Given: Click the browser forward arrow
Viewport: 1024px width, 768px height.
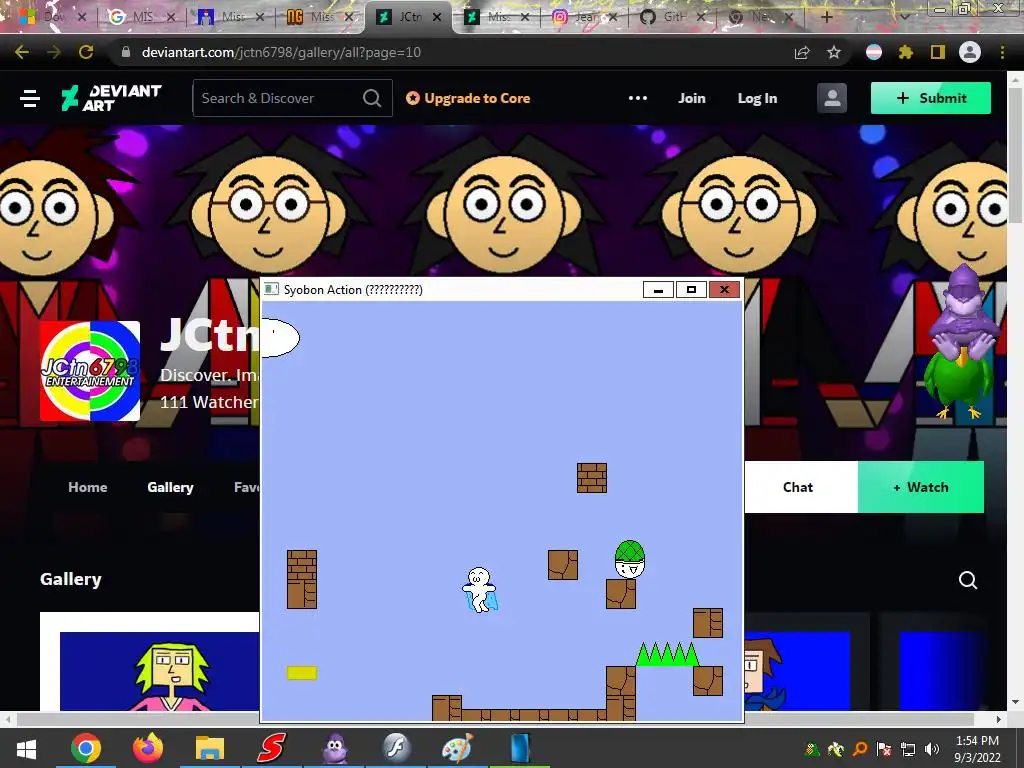Looking at the screenshot, I should tap(54, 52).
